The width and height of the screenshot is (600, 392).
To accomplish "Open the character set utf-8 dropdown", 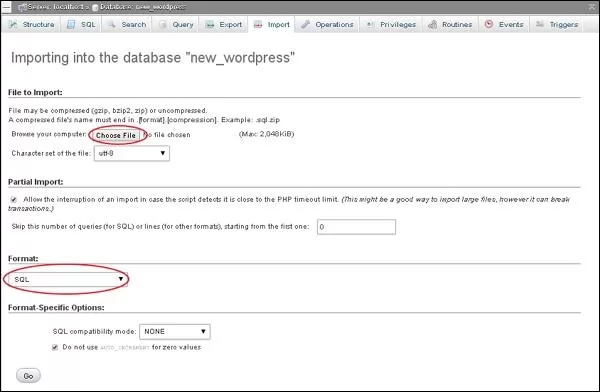I will 132,153.
